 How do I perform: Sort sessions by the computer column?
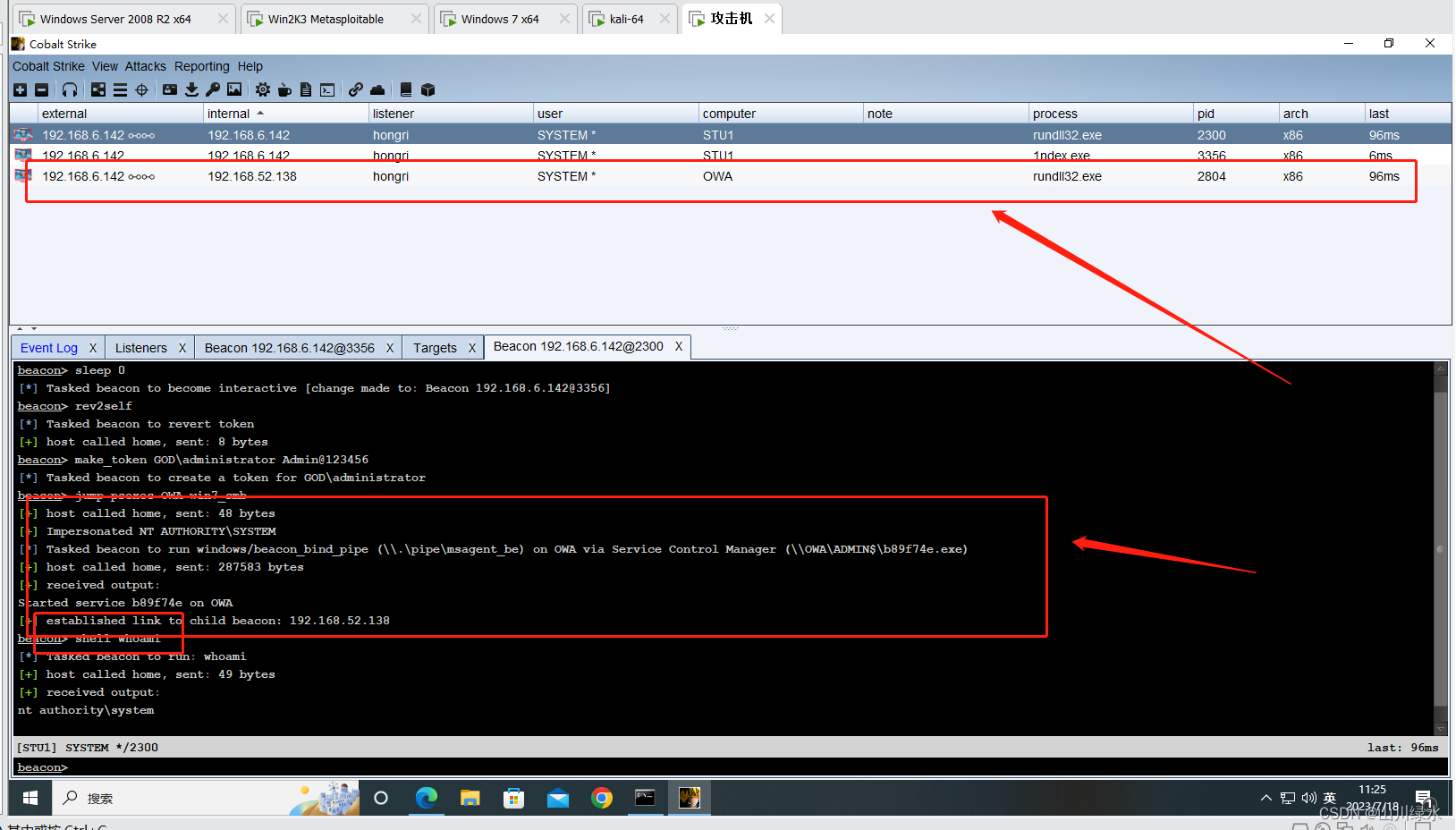pyautogui.click(x=781, y=114)
